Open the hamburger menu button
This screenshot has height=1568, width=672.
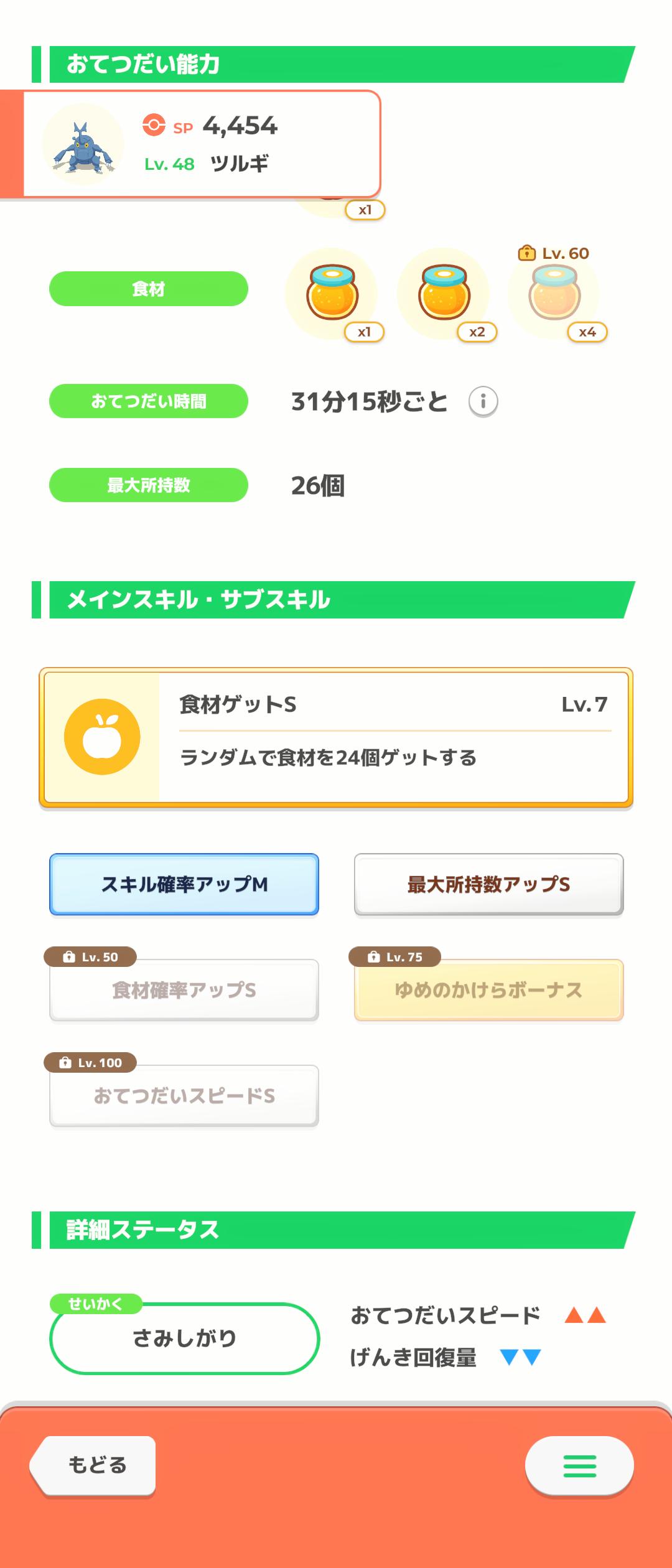[x=579, y=1465]
